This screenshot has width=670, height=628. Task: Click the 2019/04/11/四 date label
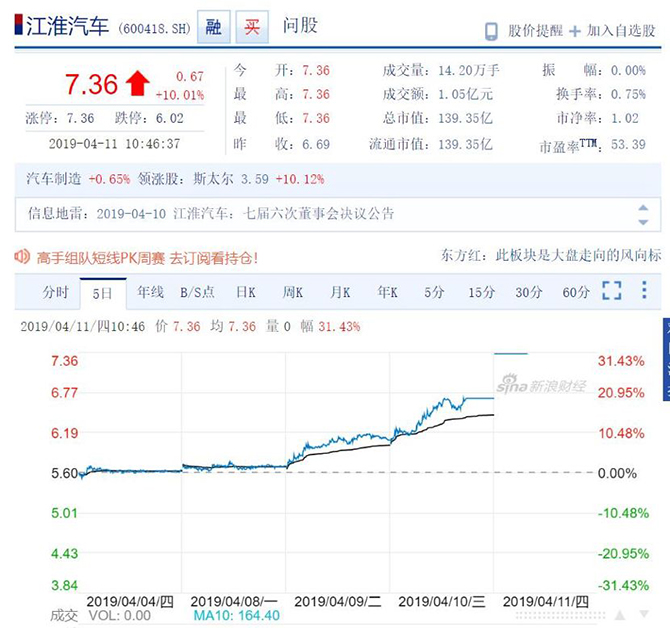pos(546,602)
